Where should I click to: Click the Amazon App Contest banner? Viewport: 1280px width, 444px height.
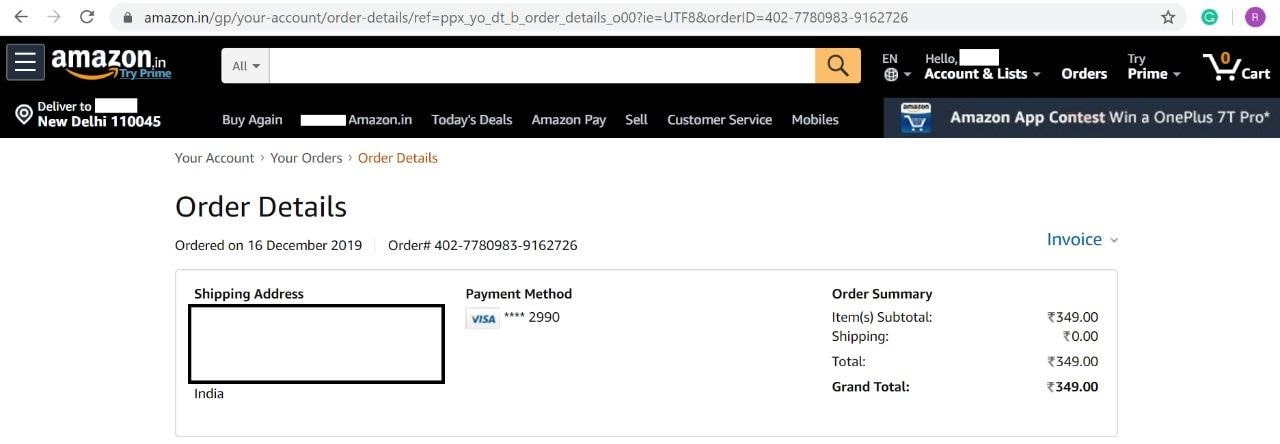point(1081,118)
